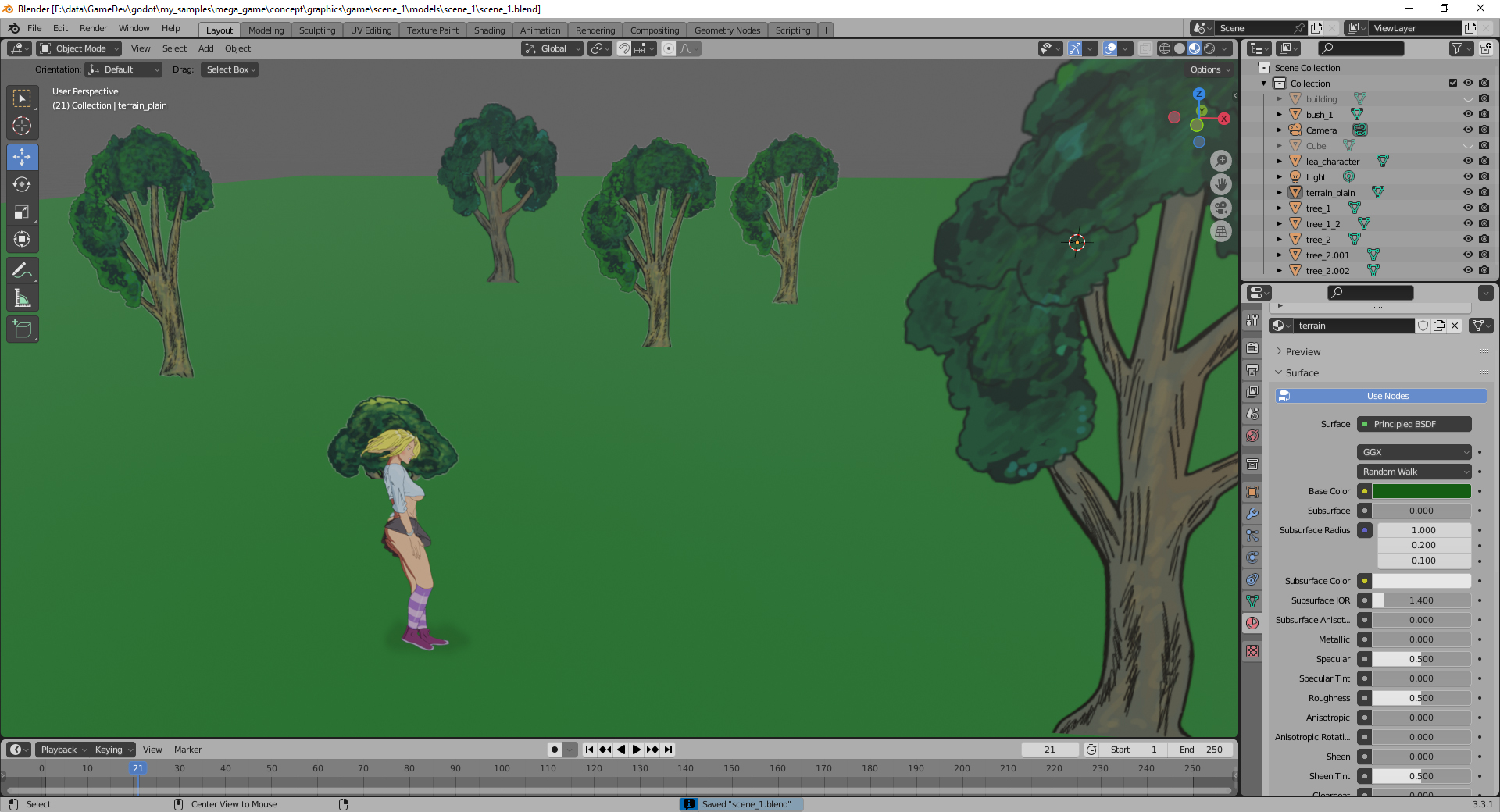Image resolution: width=1500 pixels, height=812 pixels.
Task: Pick the Add Cube tool
Action: coord(22,329)
